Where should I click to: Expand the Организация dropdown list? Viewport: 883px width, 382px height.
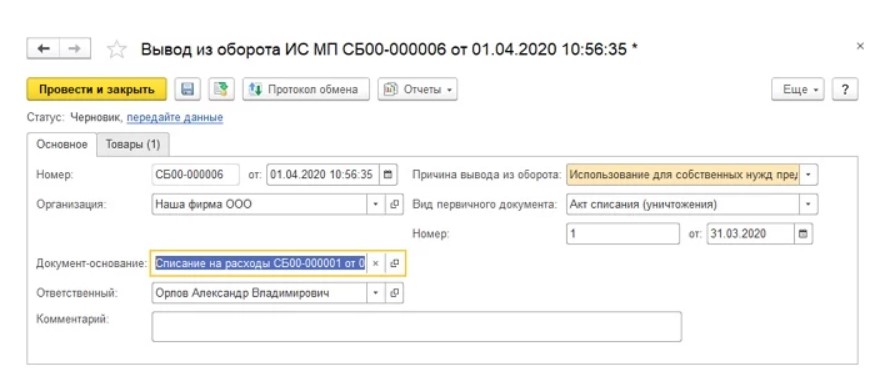376,205
